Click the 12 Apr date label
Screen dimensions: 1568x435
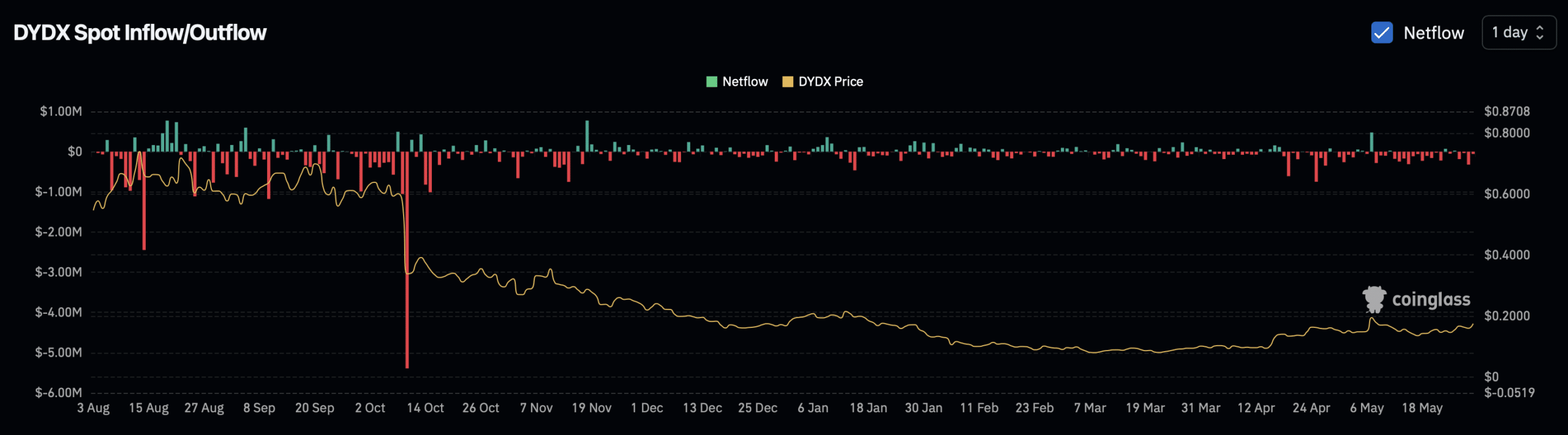(1256, 408)
